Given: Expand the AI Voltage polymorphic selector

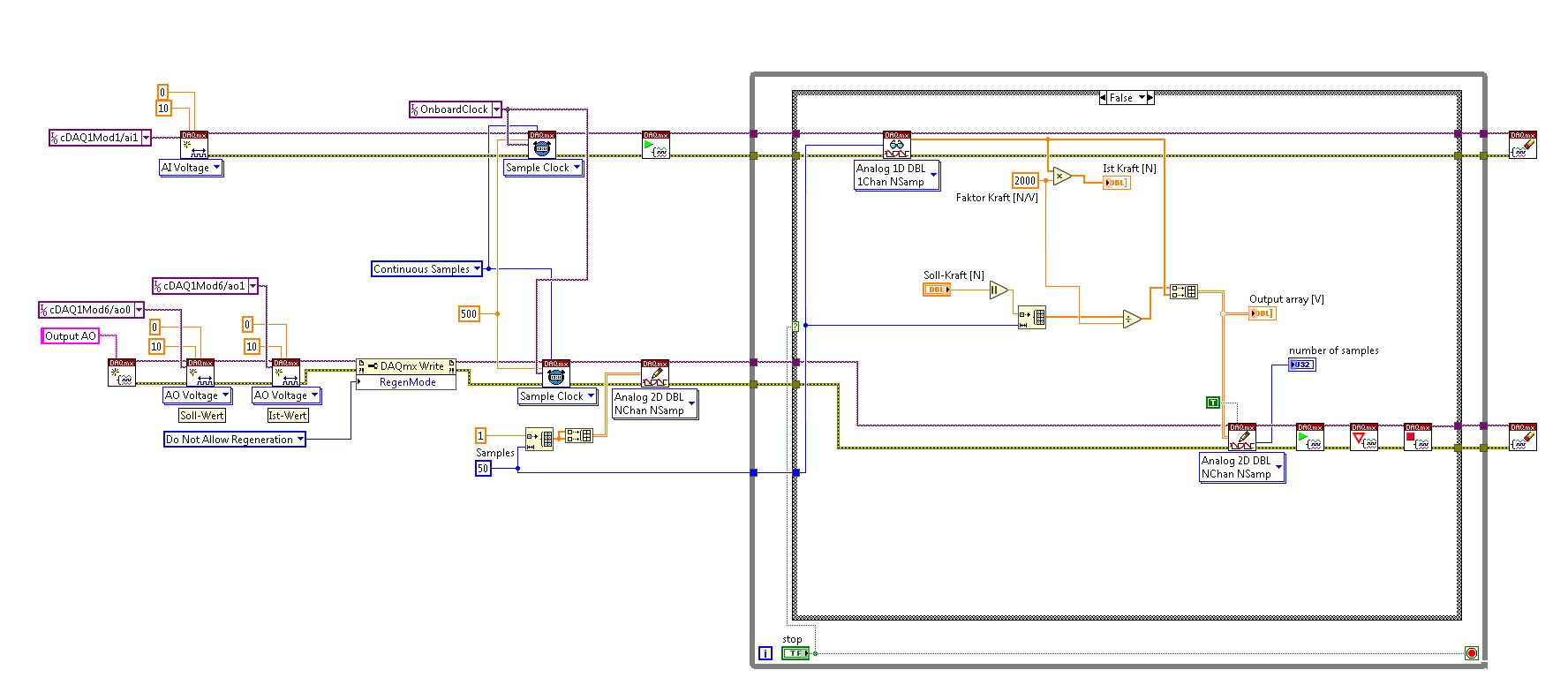Looking at the screenshot, I should 217,168.
